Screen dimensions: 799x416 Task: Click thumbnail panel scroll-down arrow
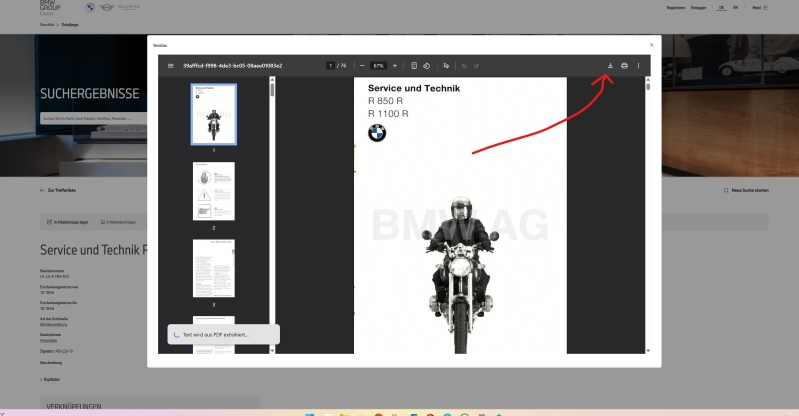[272, 351]
